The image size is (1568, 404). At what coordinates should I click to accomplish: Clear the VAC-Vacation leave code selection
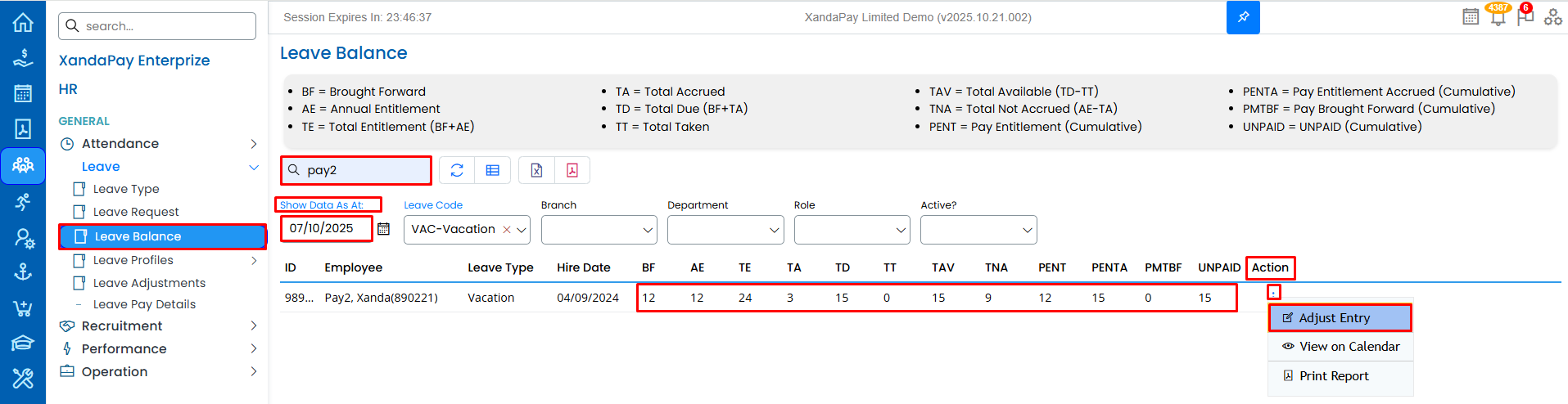[x=507, y=230]
